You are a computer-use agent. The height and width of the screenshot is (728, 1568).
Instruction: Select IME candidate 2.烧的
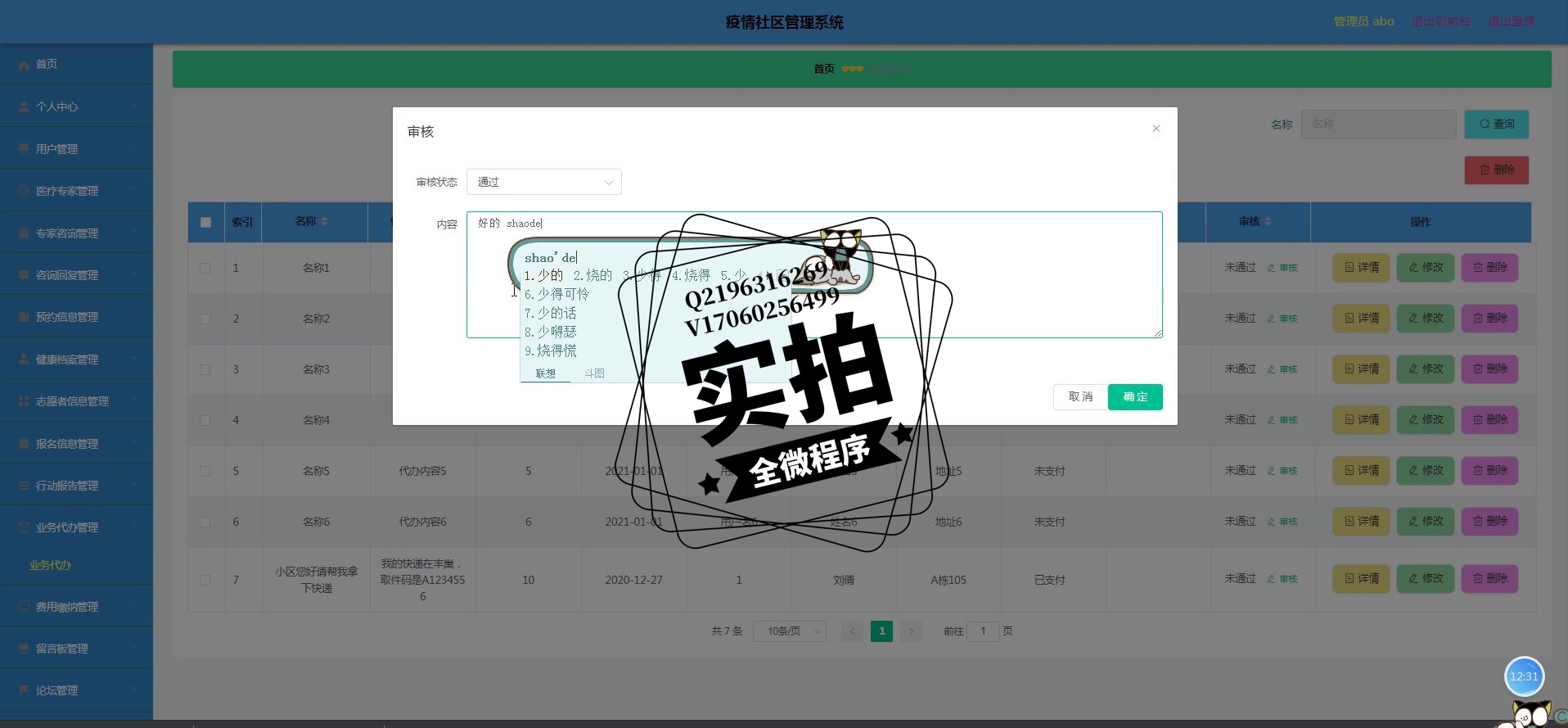(x=593, y=275)
